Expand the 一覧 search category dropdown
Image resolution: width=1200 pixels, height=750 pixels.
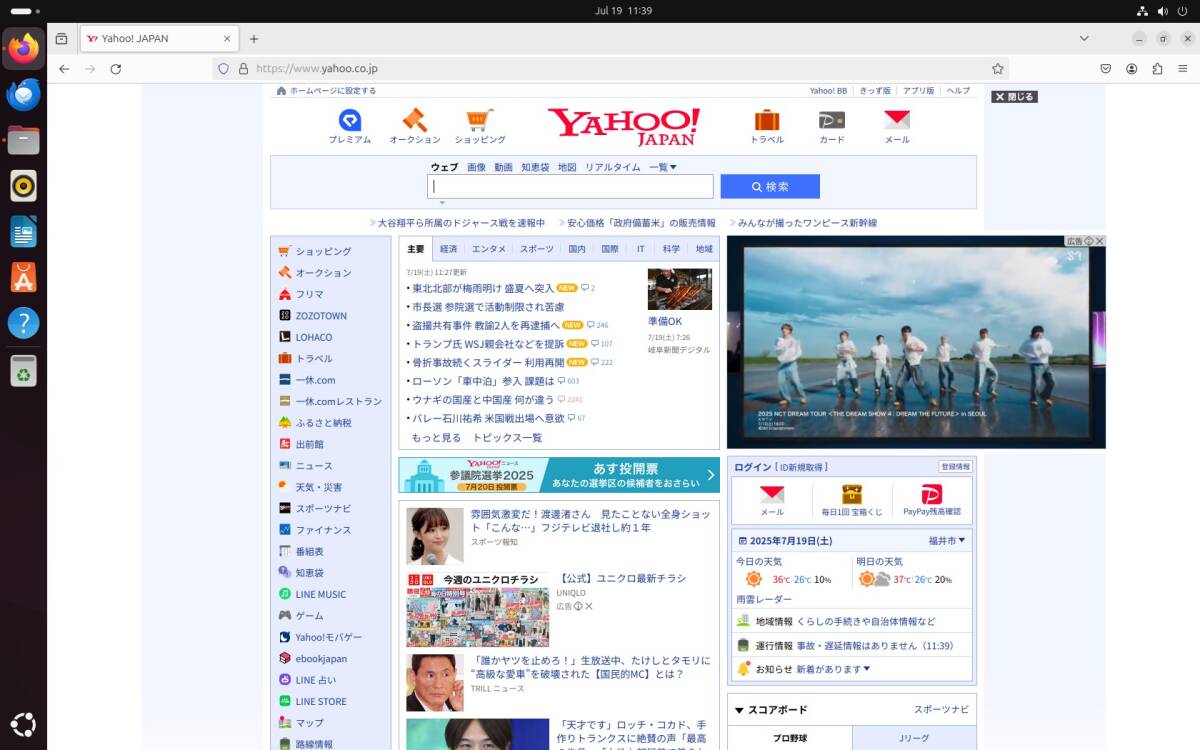pyautogui.click(x=663, y=167)
